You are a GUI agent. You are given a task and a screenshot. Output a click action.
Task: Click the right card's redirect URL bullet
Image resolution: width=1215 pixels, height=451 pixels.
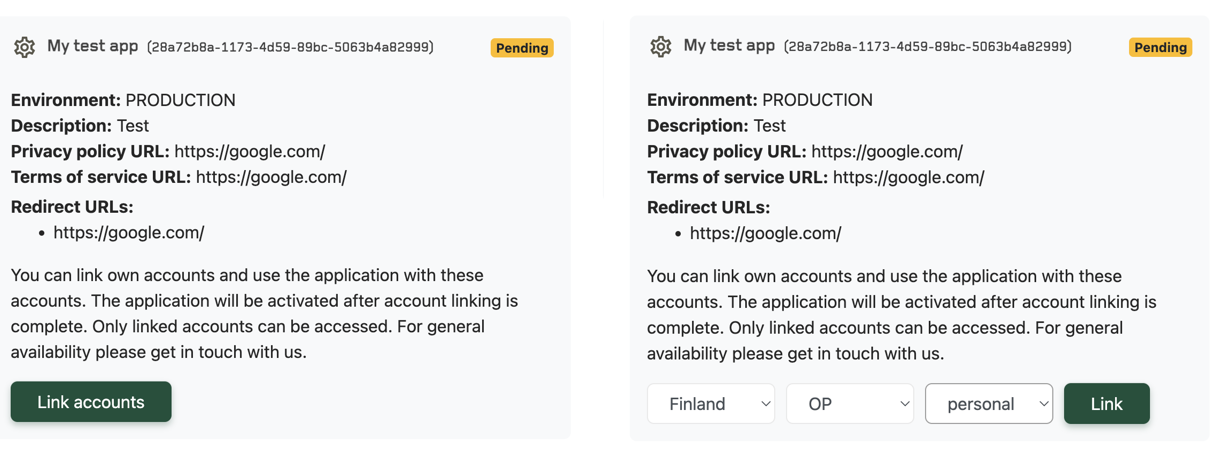click(x=766, y=233)
